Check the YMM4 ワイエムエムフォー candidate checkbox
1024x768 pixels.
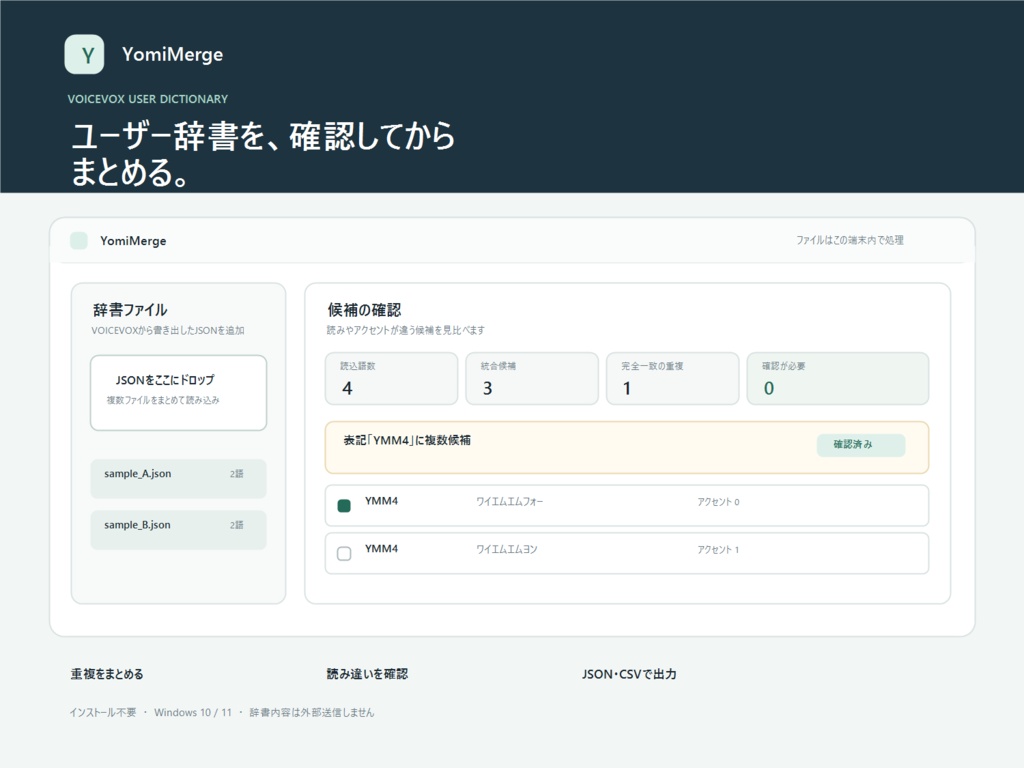tap(344, 505)
